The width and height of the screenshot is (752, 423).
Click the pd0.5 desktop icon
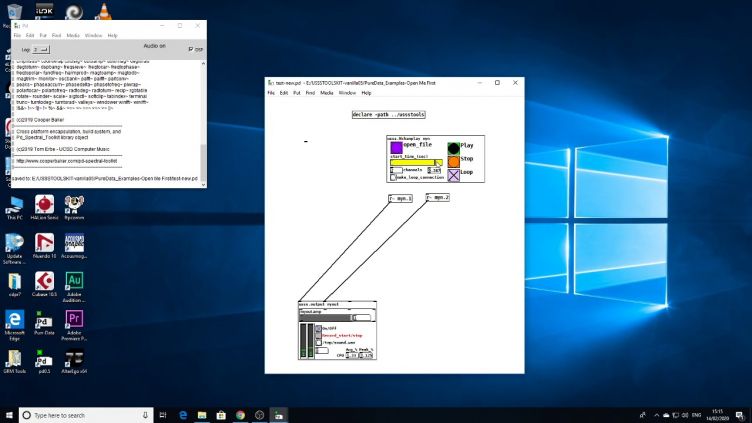[x=44, y=361]
